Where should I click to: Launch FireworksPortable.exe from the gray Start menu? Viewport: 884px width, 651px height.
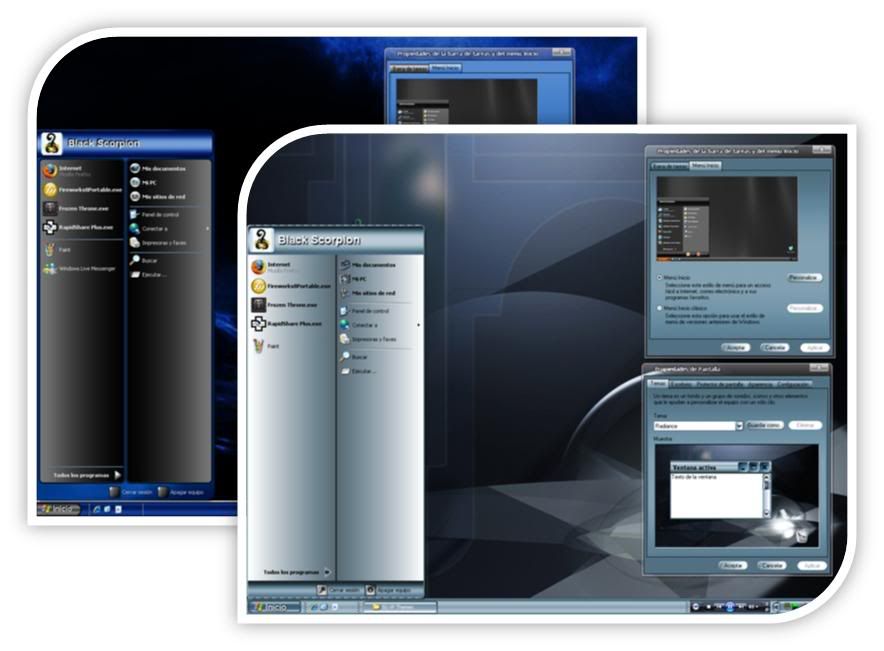(x=291, y=286)
